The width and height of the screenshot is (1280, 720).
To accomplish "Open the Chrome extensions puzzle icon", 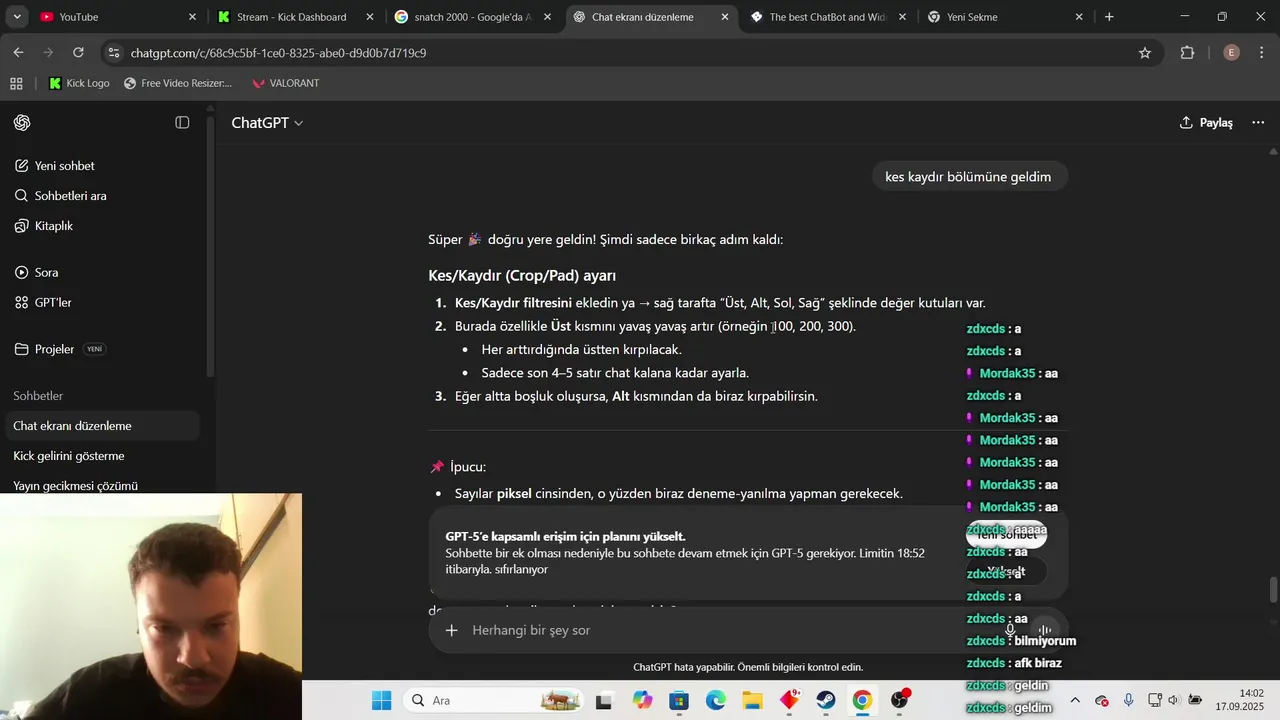I will [1188, 53].
